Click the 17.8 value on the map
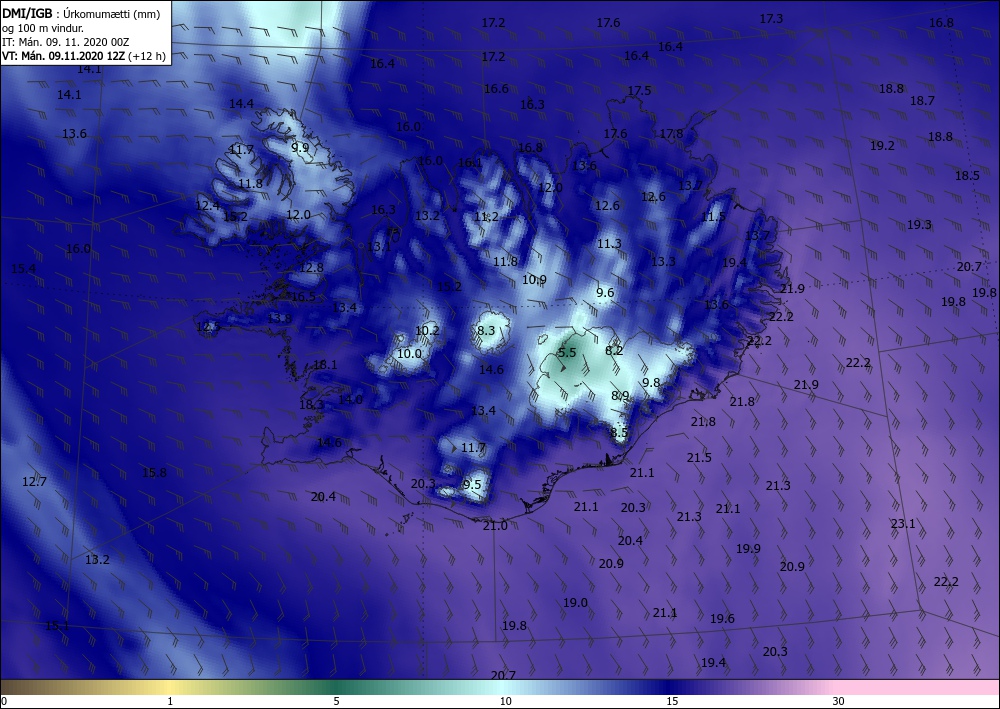1000x709 pixels. pos(671,134)
